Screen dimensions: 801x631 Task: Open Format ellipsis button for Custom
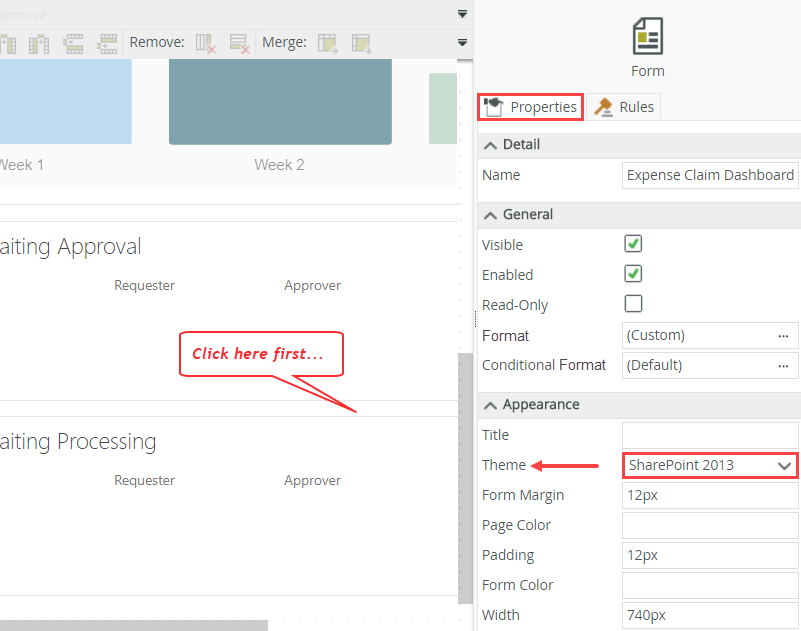pos(783,336)
